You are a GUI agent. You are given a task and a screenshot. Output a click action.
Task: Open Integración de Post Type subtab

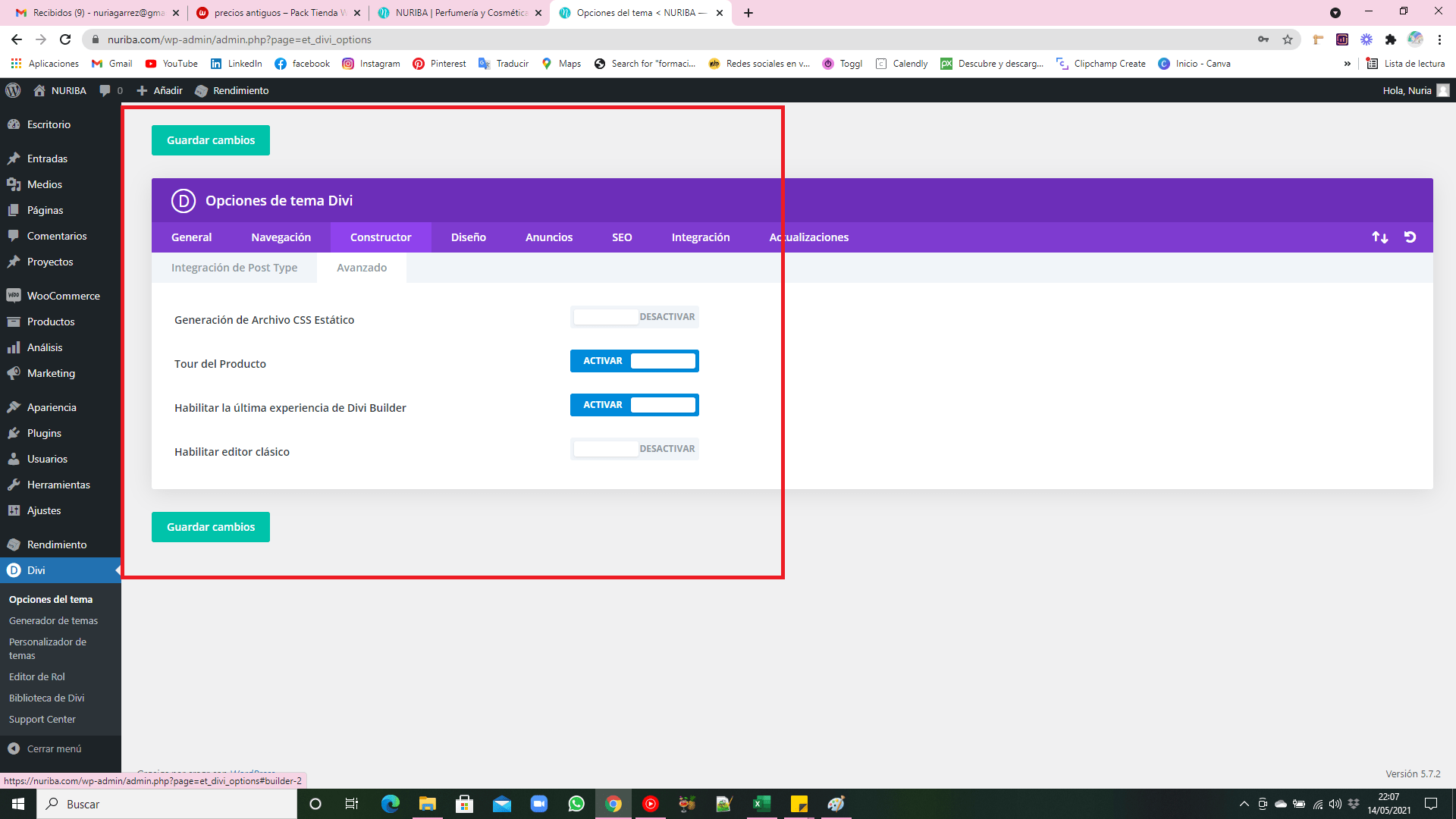pyautogui.click(x=234, y=268)
